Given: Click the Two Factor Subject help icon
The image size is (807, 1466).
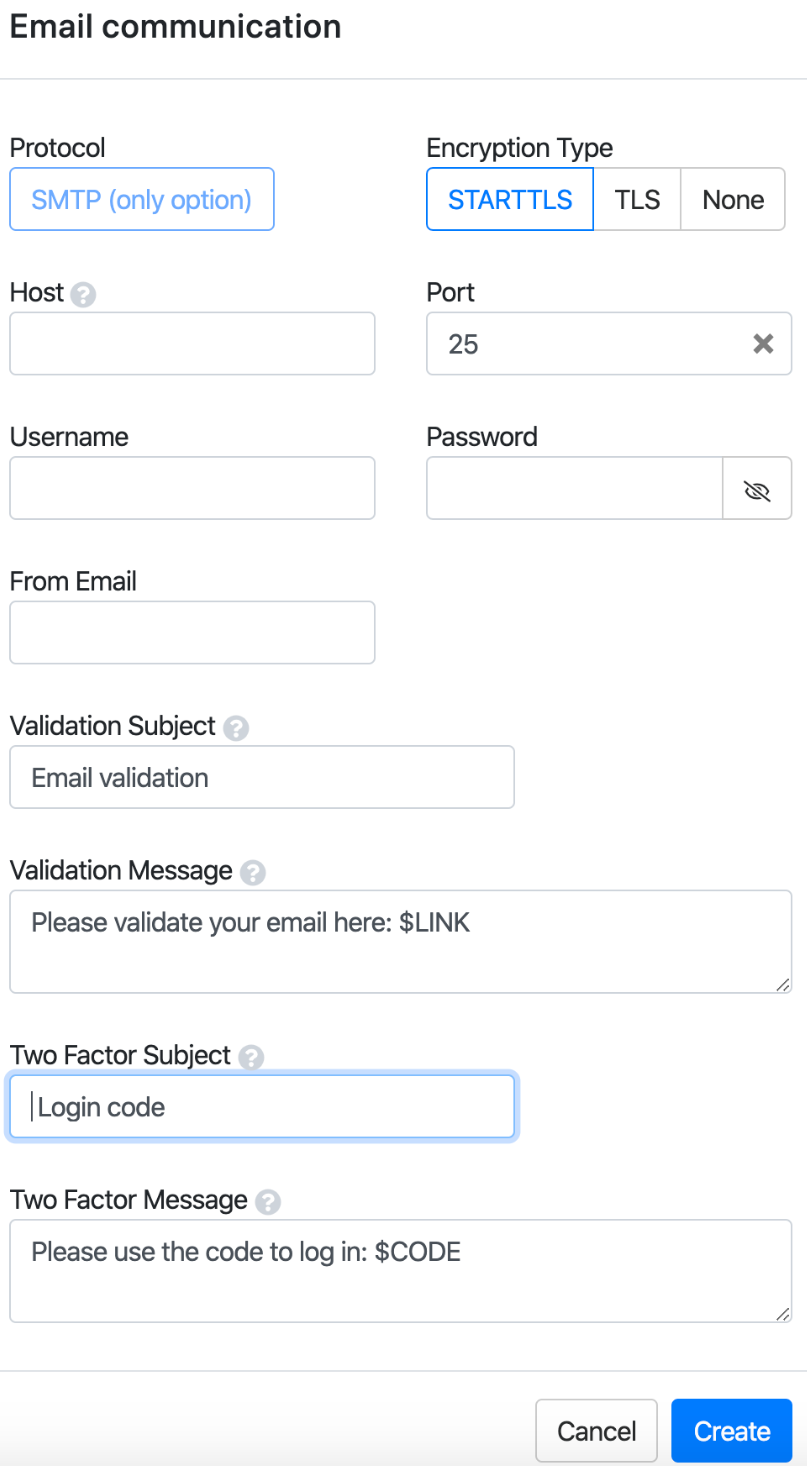Looking at the screenshot, I should (251, 1057).
